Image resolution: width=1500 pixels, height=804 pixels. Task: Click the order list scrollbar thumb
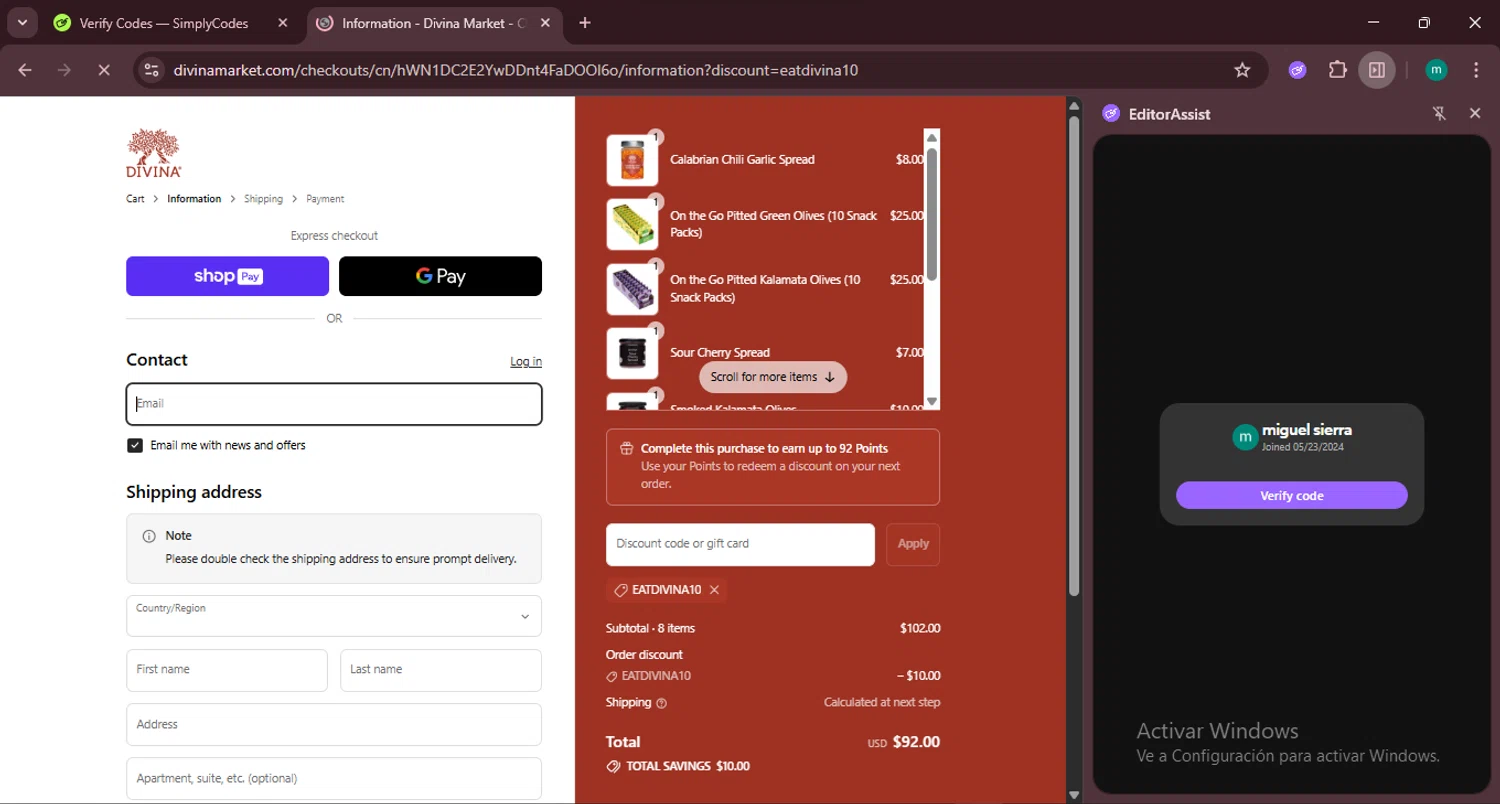tap(932, 214)
